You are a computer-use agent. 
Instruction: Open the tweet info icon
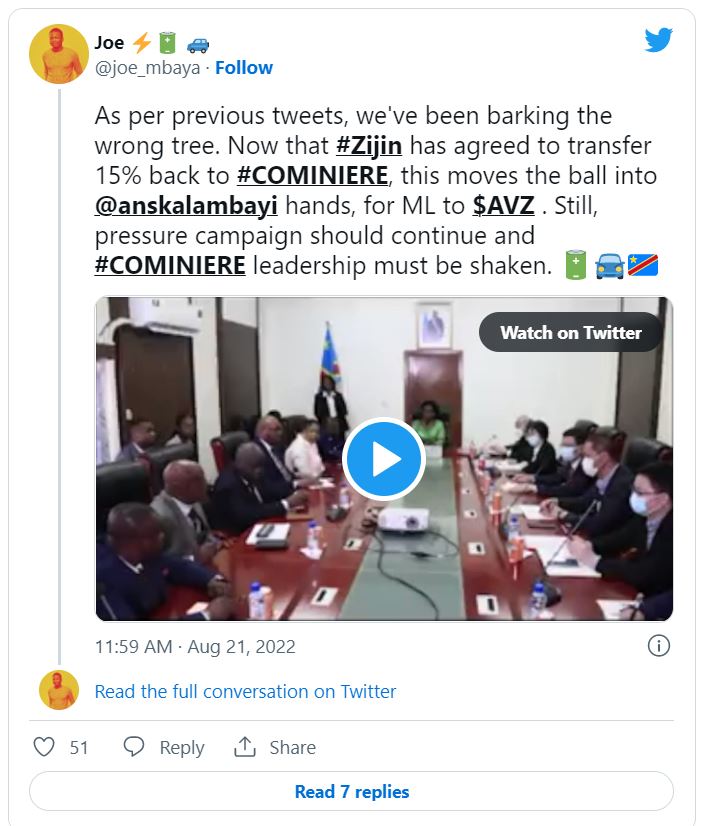point(658,646)
